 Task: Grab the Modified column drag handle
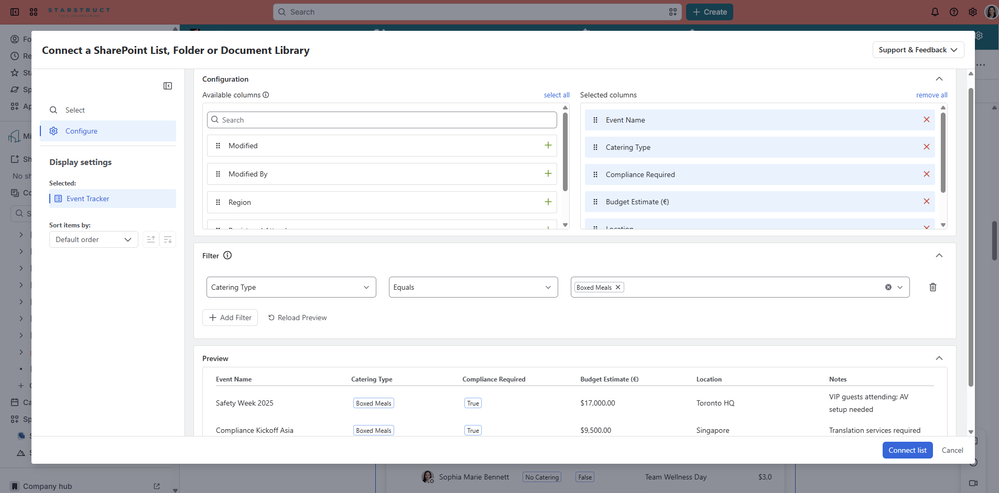[218, 146]
